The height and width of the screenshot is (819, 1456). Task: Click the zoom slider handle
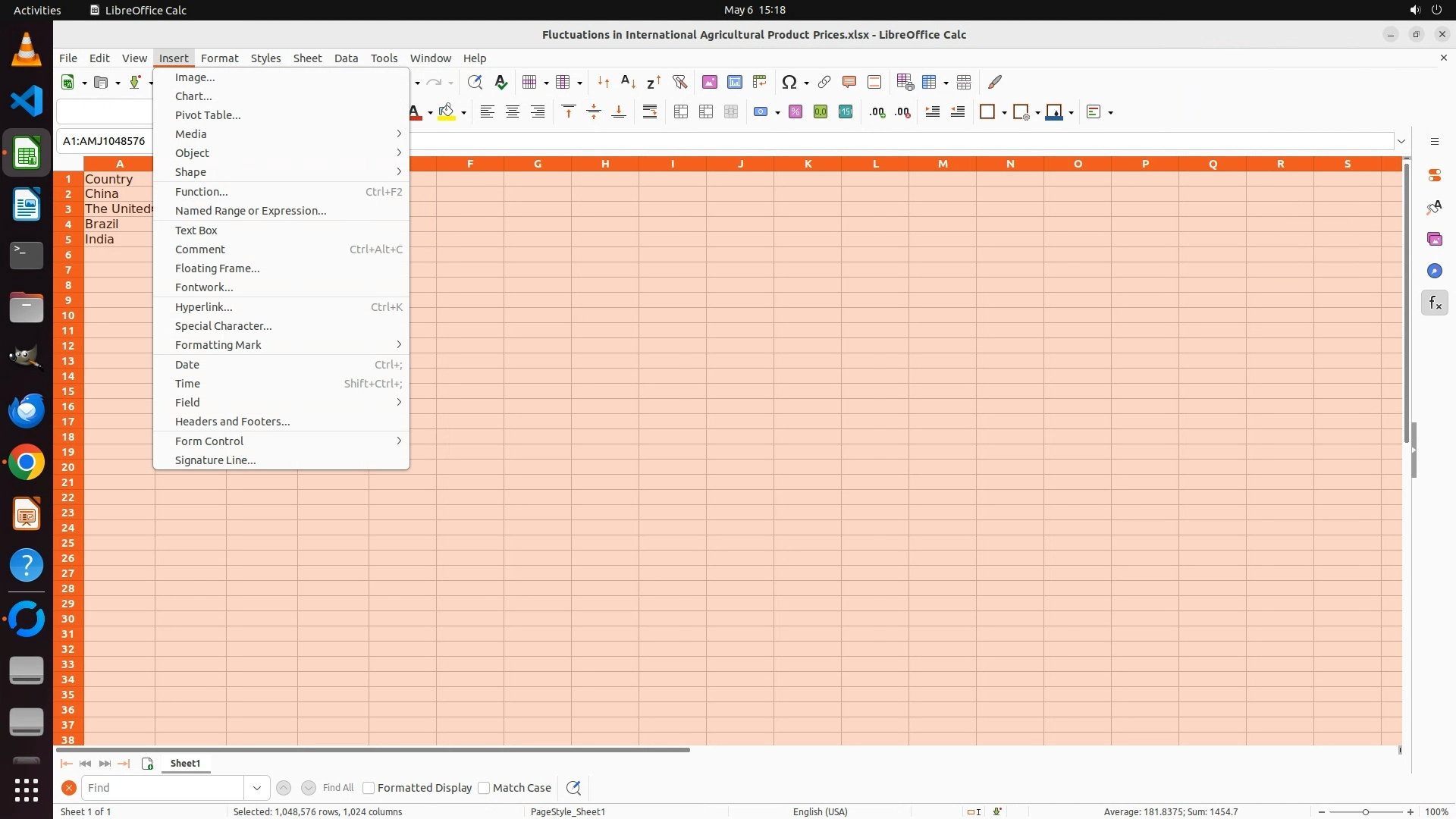click(1365, 812)
